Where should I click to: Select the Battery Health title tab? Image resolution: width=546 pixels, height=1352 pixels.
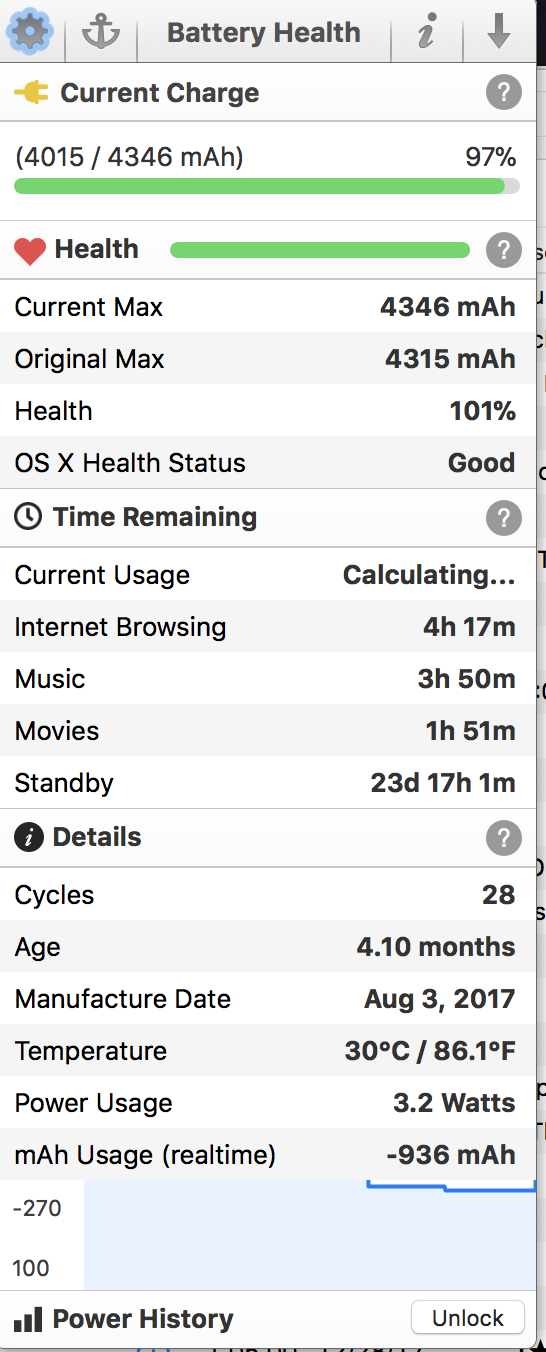pos(264,32)
